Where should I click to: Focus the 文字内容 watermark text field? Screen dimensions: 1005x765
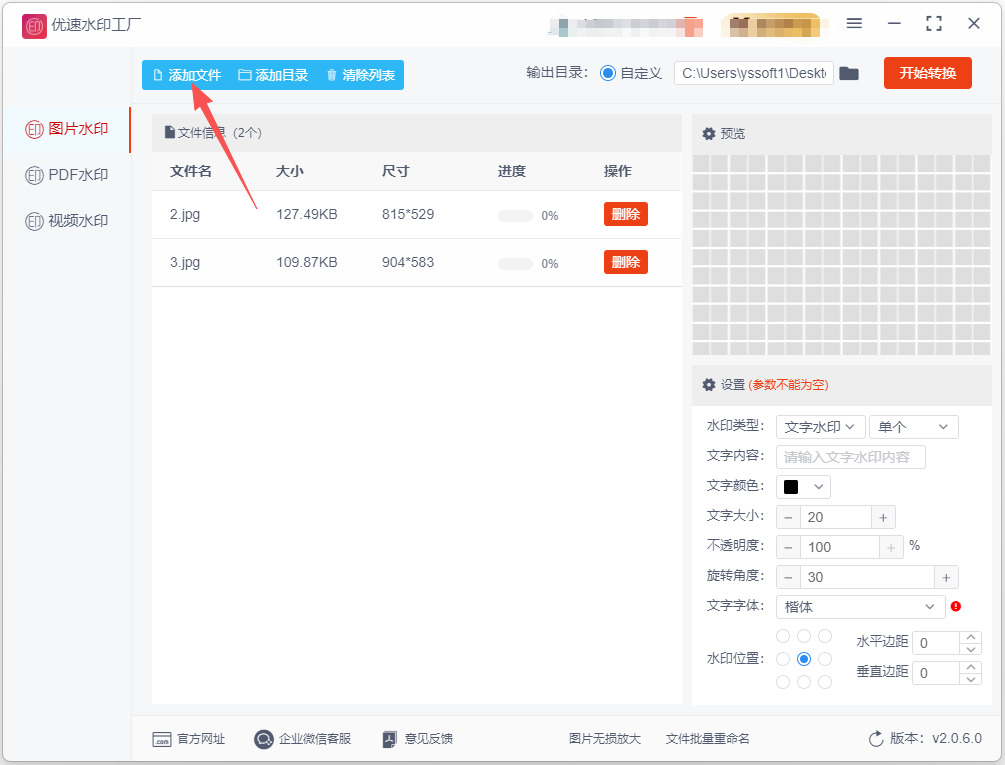[x=851, y=457]
